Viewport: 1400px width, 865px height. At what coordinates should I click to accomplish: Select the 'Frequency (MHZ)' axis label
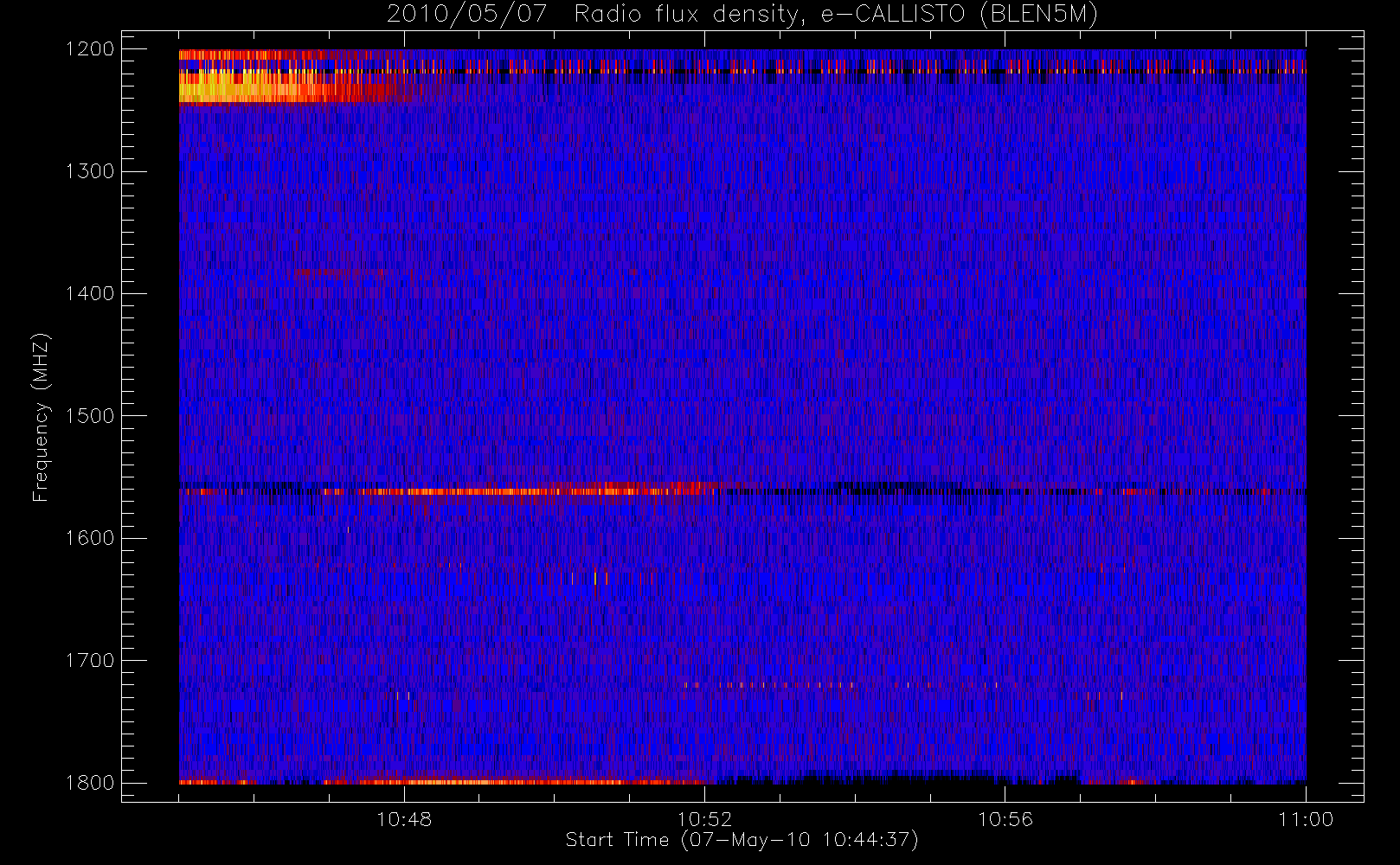(x=41, y=417)
